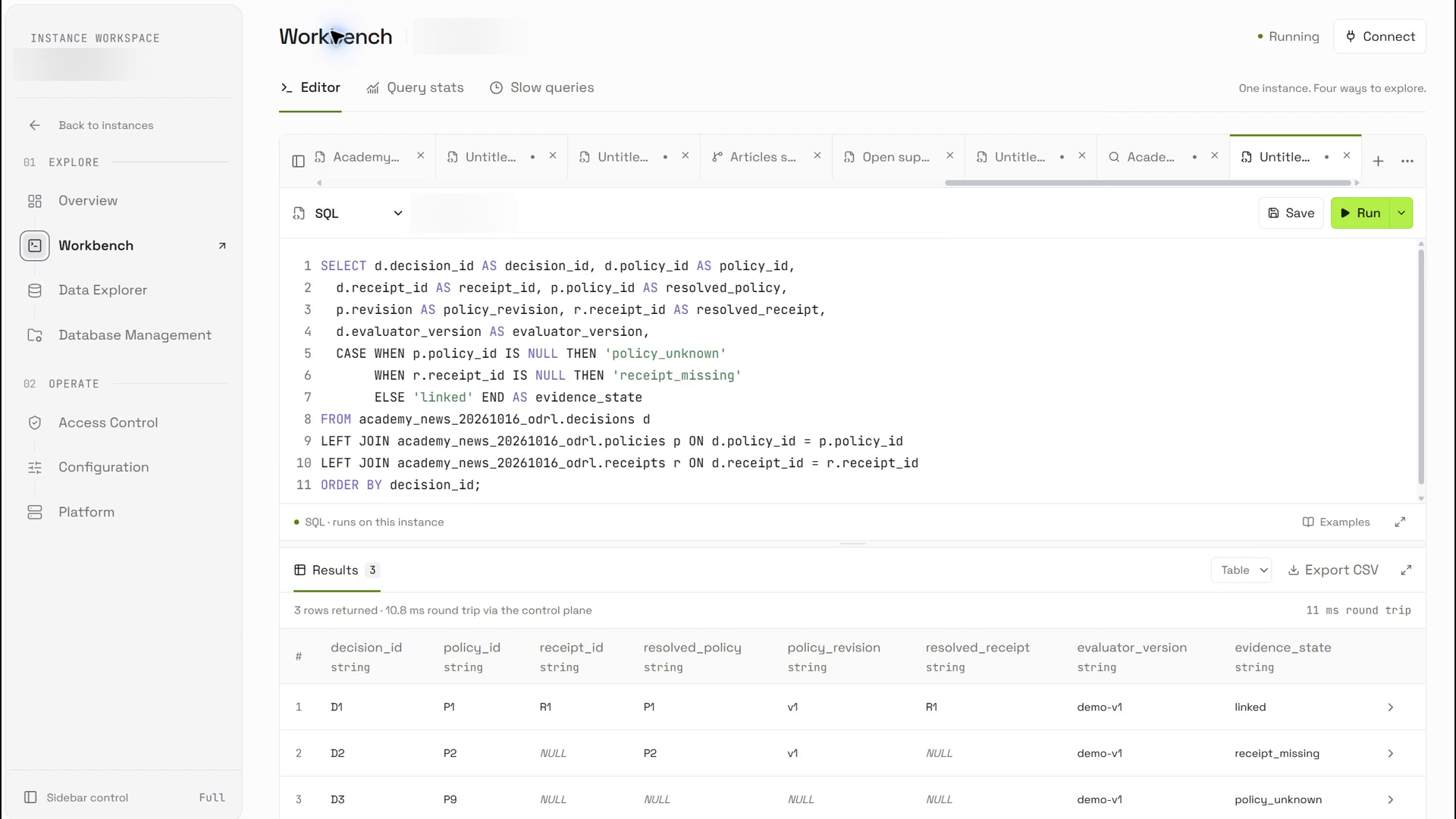Open Configuration in the sidebar
The width and height of the screenshot is (1456, 819).
tap(103, 468)
